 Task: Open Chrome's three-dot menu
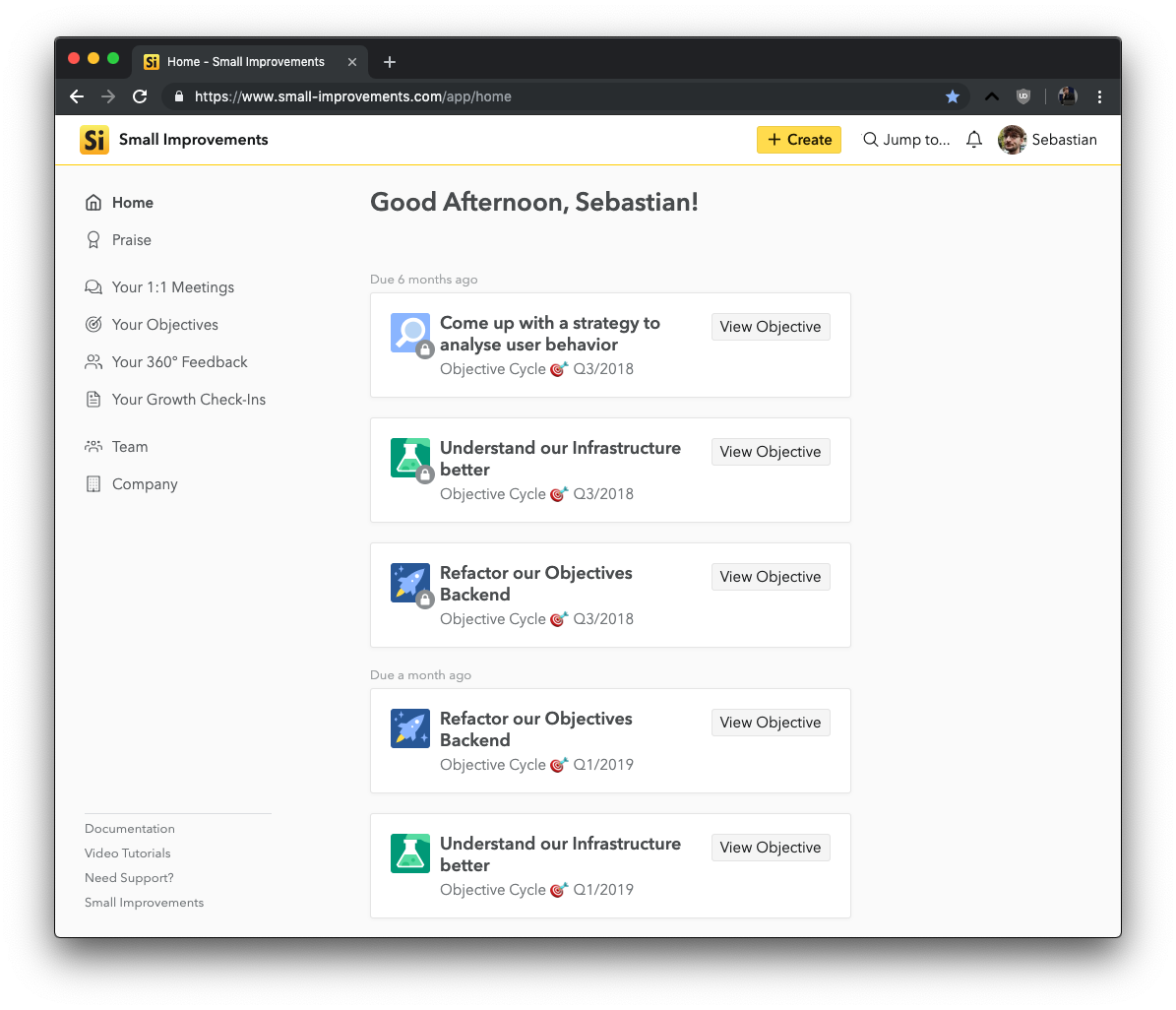[x=1099, y=96]
